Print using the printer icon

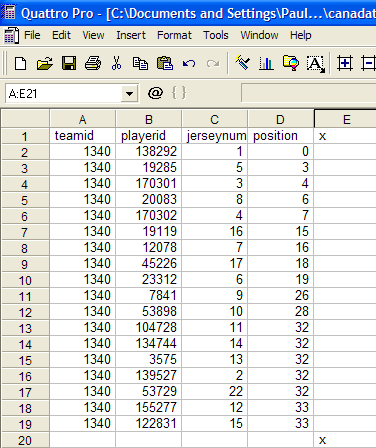tap(93, 63)
